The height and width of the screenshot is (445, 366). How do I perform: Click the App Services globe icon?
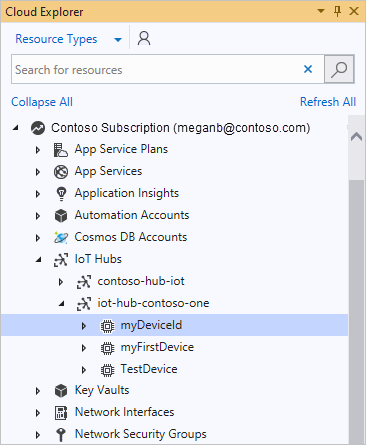tap(61, 172)
